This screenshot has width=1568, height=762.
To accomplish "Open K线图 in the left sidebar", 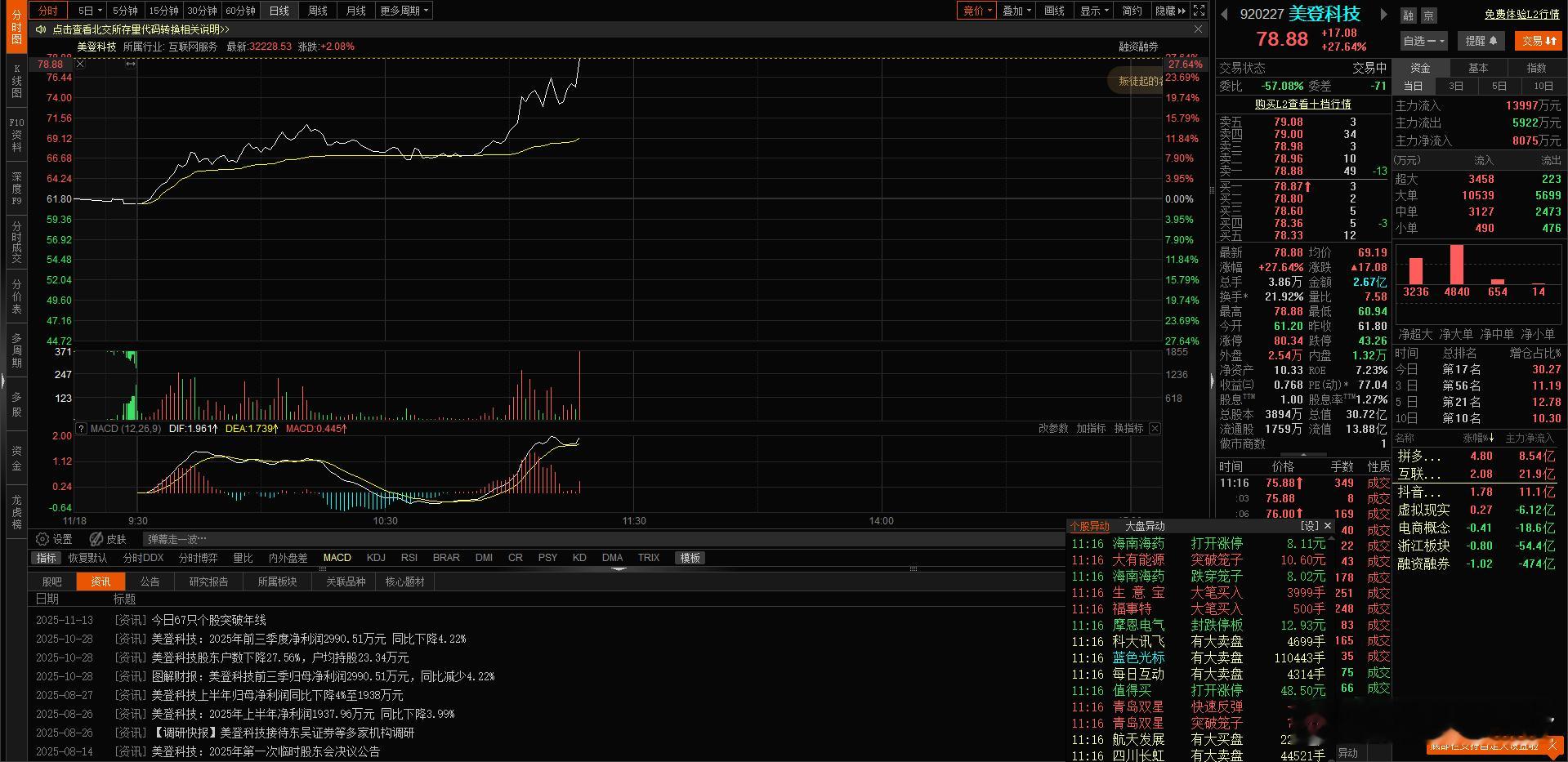I will click(16, 82).
